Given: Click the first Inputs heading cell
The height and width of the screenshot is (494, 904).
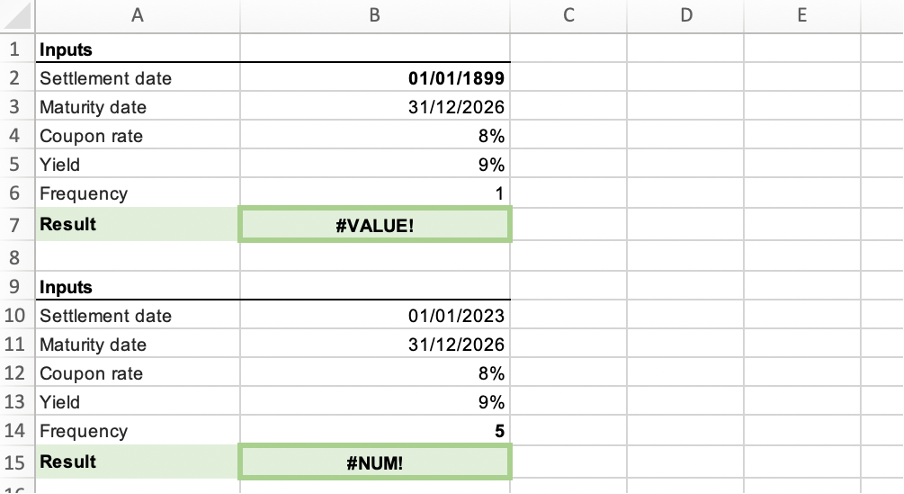Looking at the screenshot, I should (136, 49).
